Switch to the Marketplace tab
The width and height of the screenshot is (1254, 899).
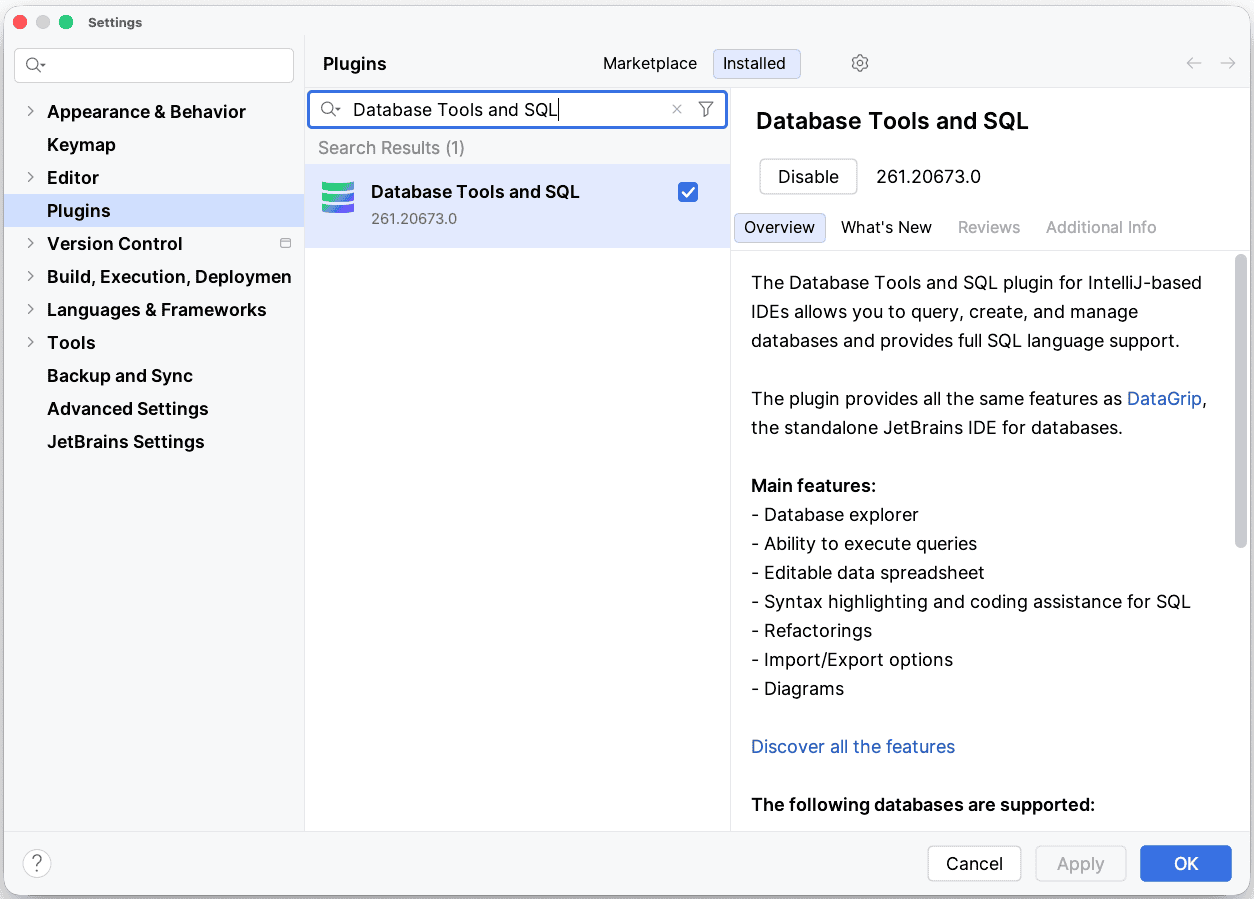click(649, 63)
